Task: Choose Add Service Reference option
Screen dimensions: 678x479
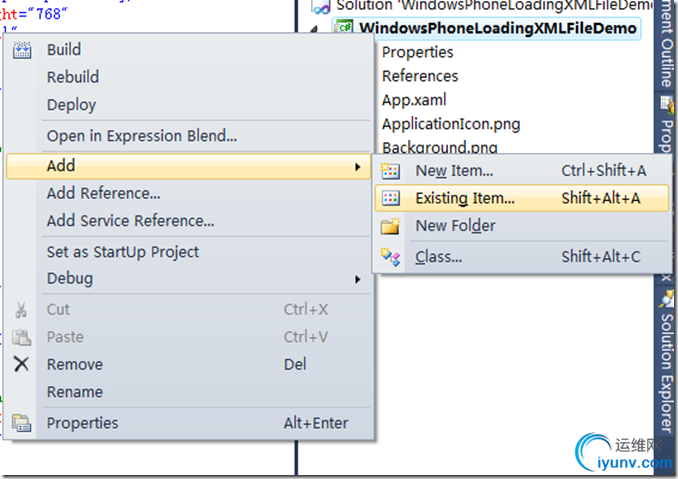Action: click(130, 221)
